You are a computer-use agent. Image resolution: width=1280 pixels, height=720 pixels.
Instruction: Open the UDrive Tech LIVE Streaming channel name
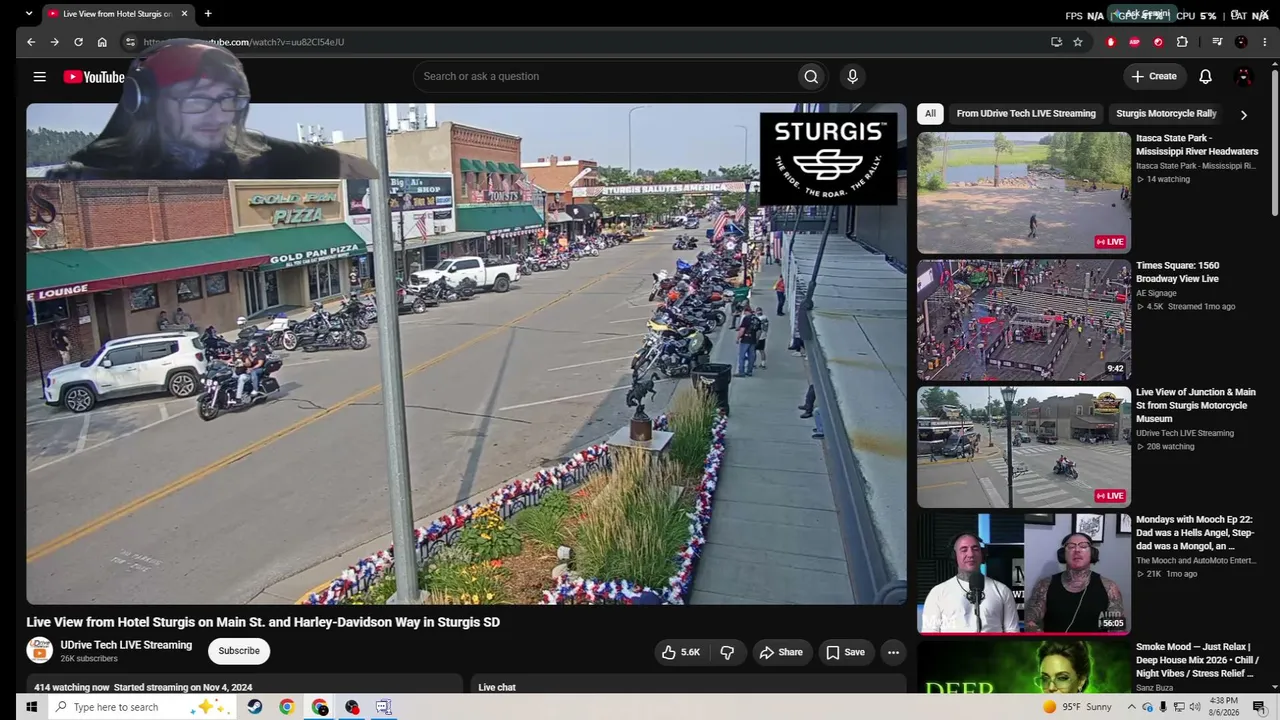[126, 645]
